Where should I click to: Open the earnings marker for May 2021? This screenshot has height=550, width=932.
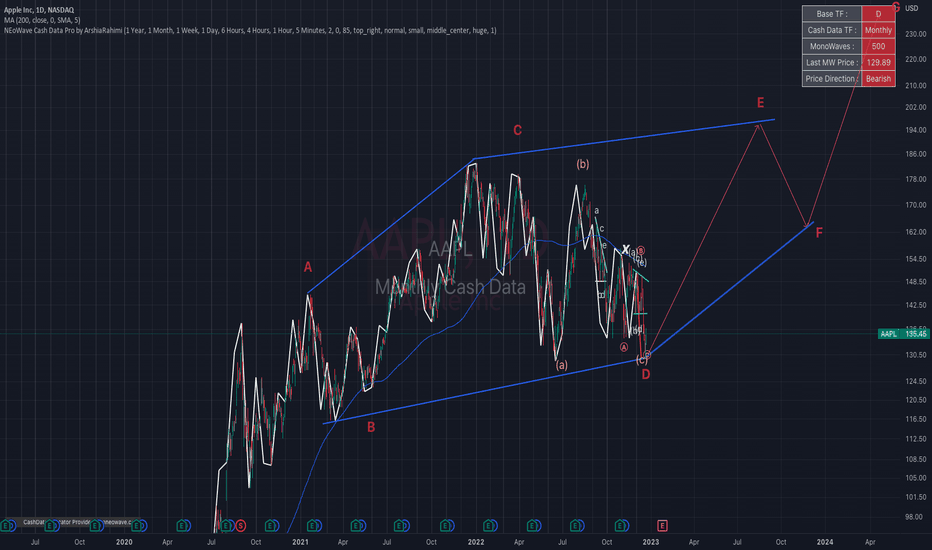pyautogui.click(x=357, y=526)
